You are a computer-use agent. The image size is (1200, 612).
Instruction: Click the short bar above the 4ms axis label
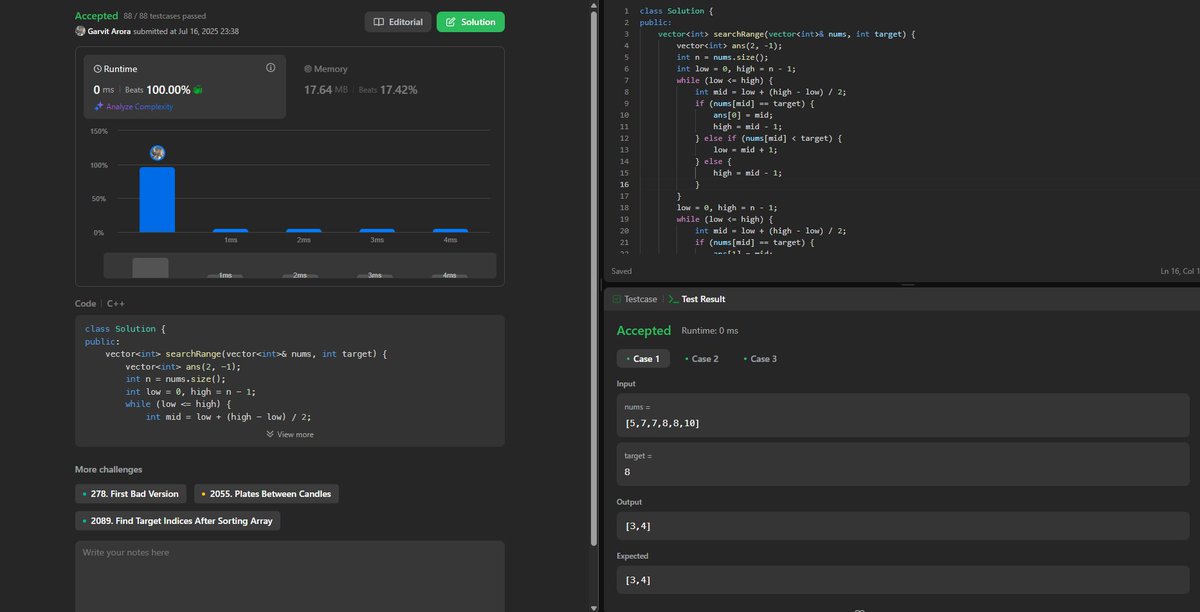pos(450,231)
